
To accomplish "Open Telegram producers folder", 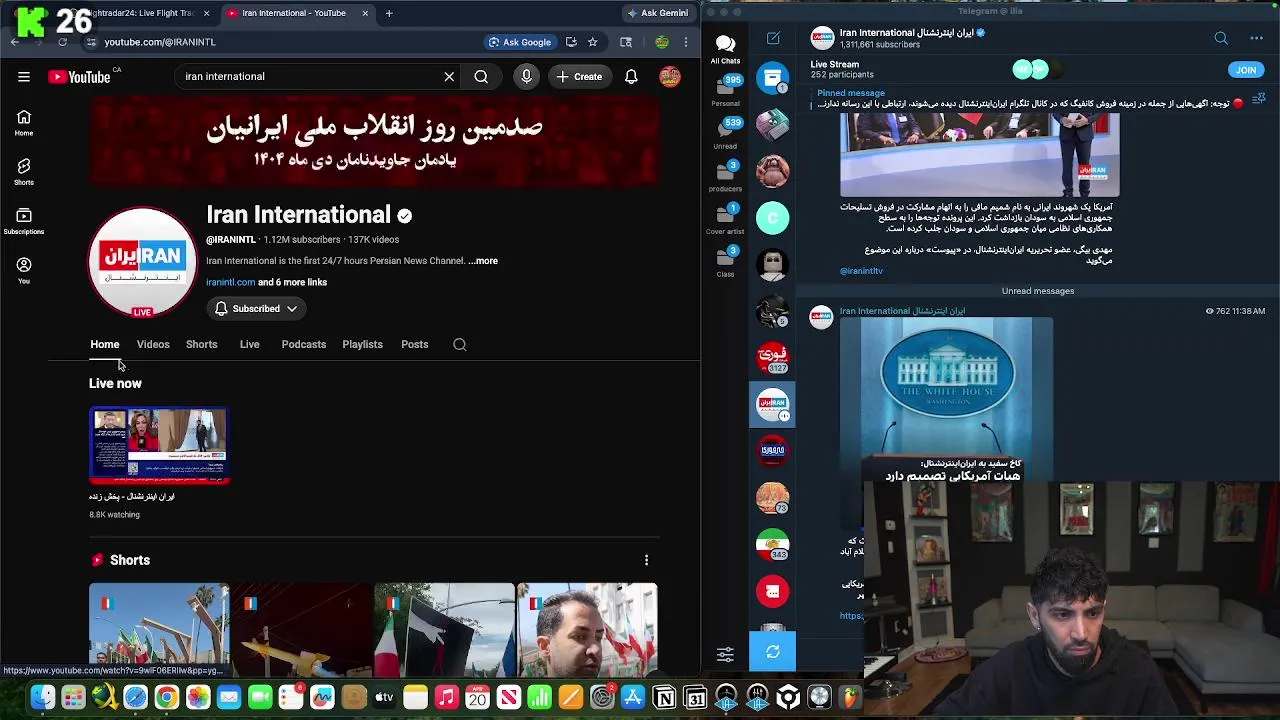I will pos(725,176).
